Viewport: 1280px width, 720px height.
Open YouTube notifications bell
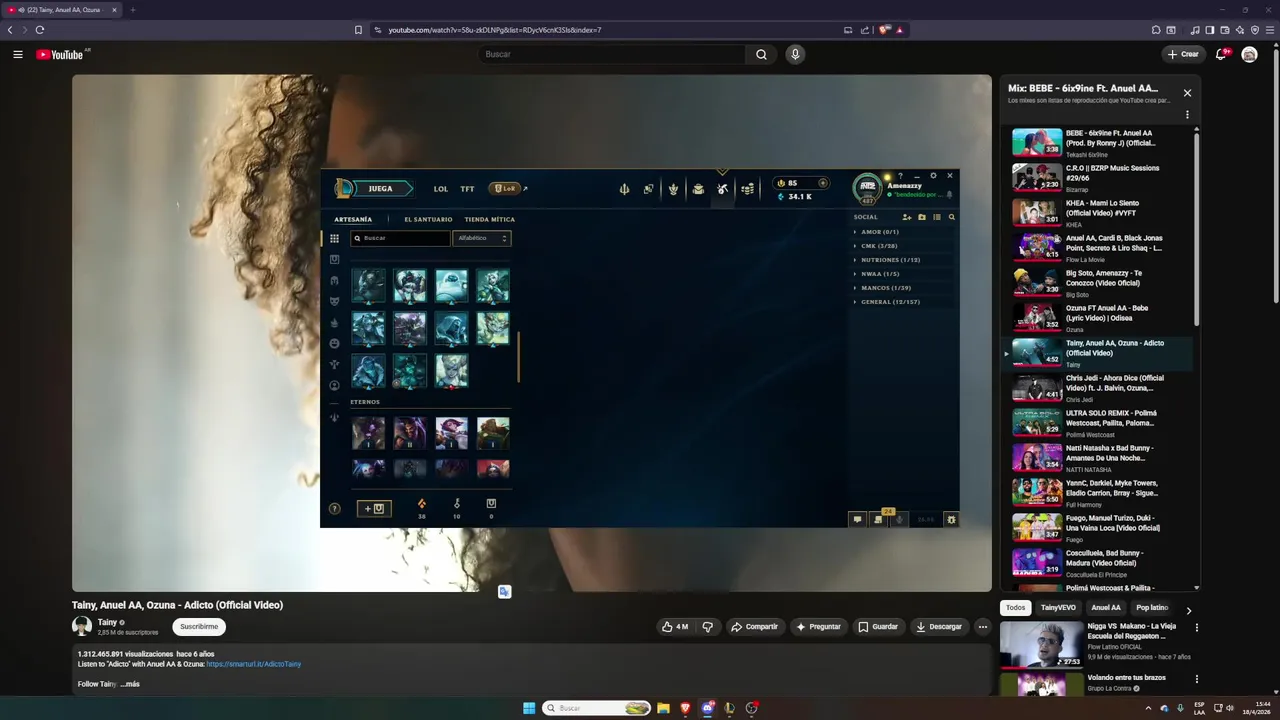click(x=1221, y=54)
